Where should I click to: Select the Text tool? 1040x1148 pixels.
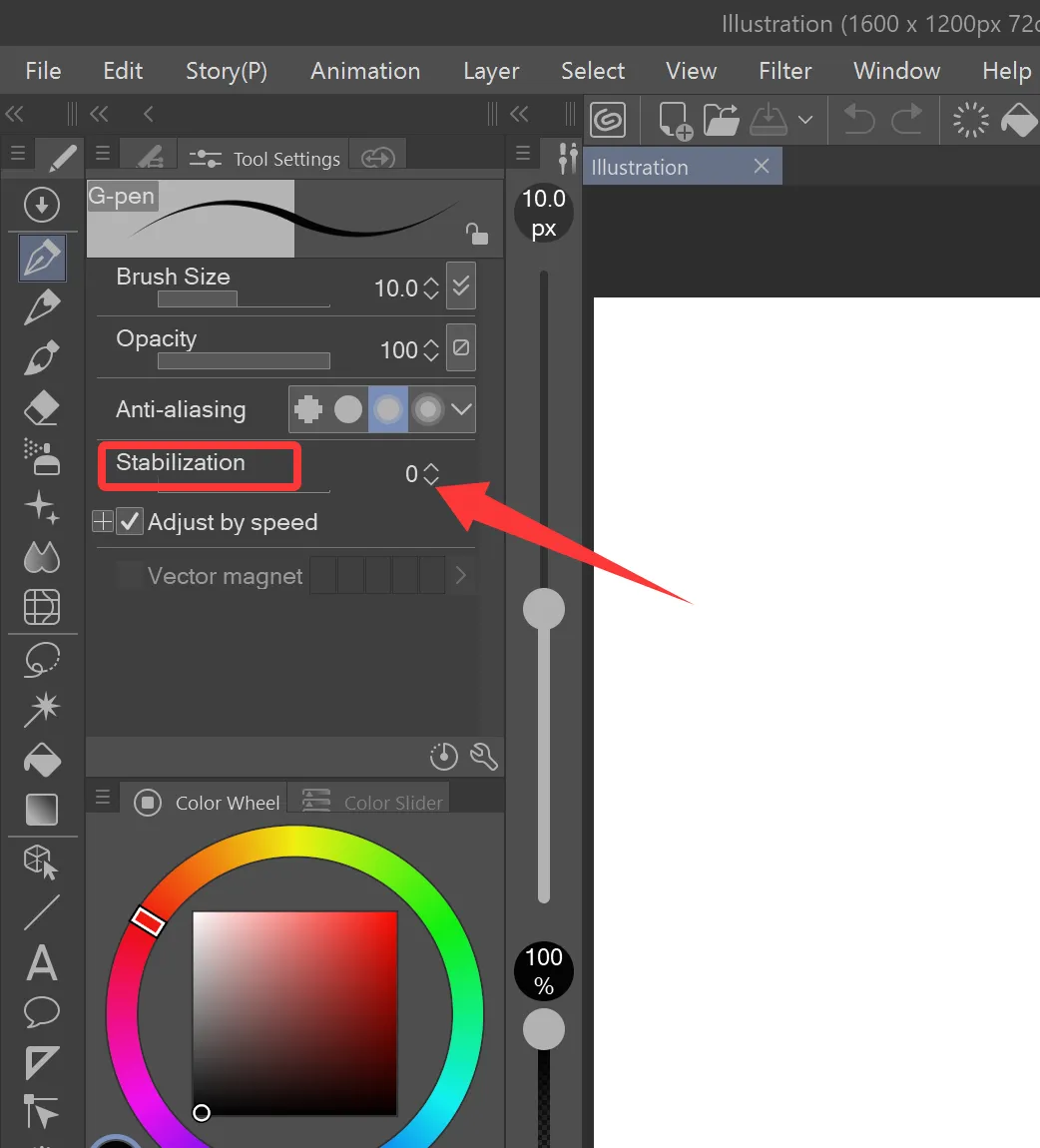coord(42,962)
